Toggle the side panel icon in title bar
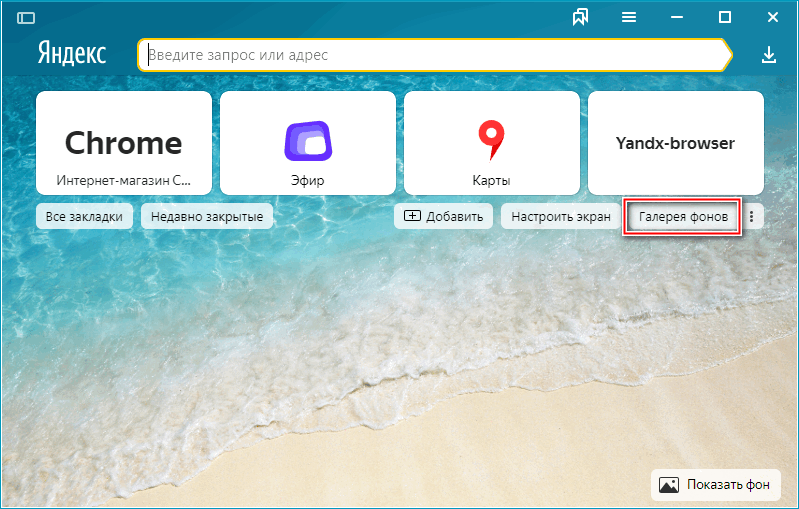This screenshot has height=509, width=799. [26, 17]
